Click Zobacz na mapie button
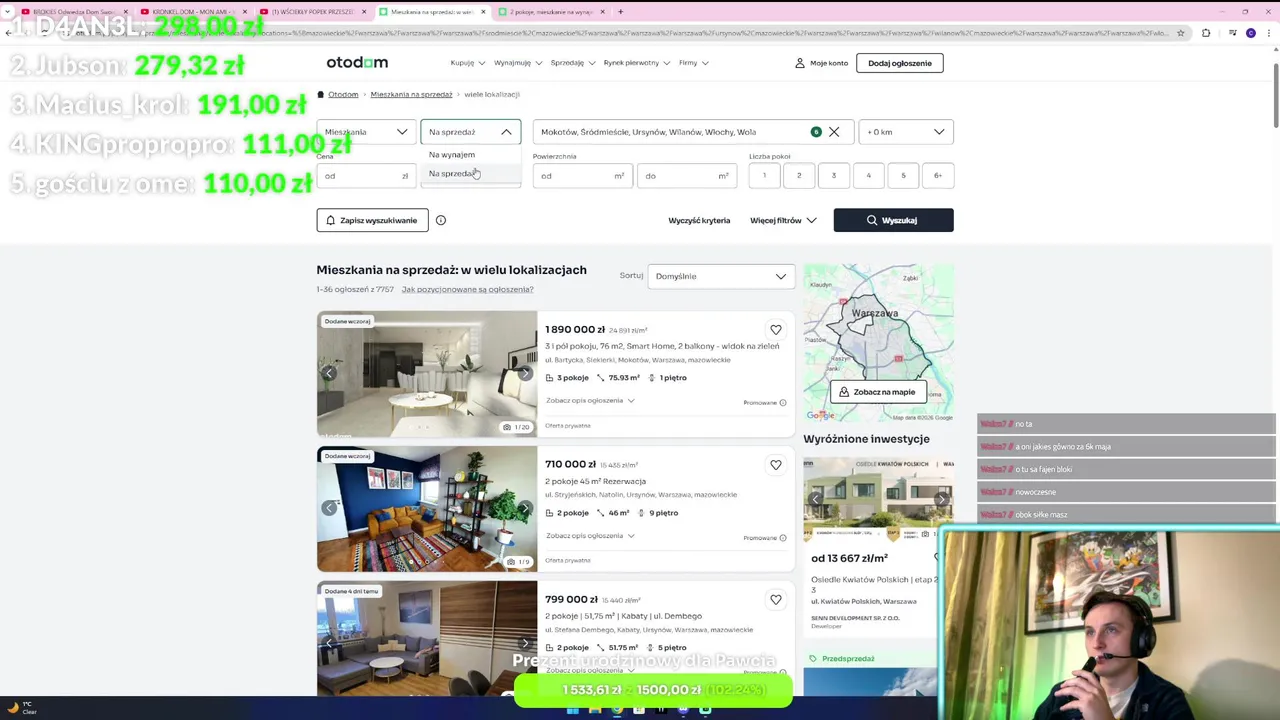This screenshot has height=720, width=1280. pyautogui.click(x=877, y=392)
